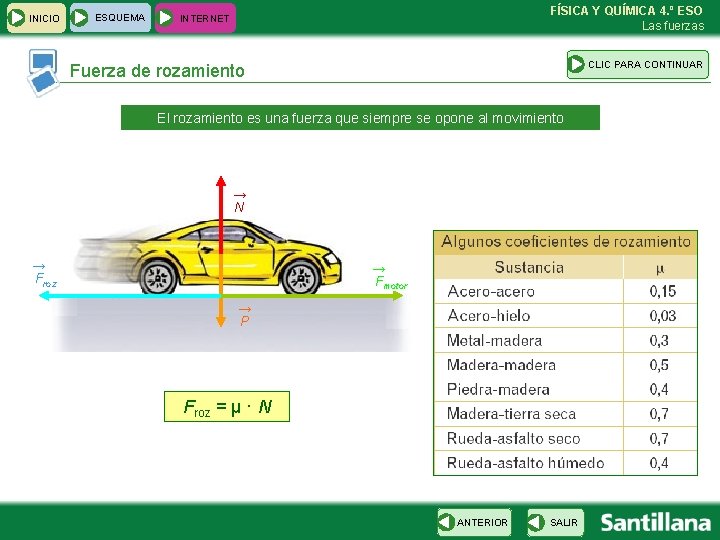Click the 'μ' column header
The image size is (720, 540).
click(x=660, y=267)
